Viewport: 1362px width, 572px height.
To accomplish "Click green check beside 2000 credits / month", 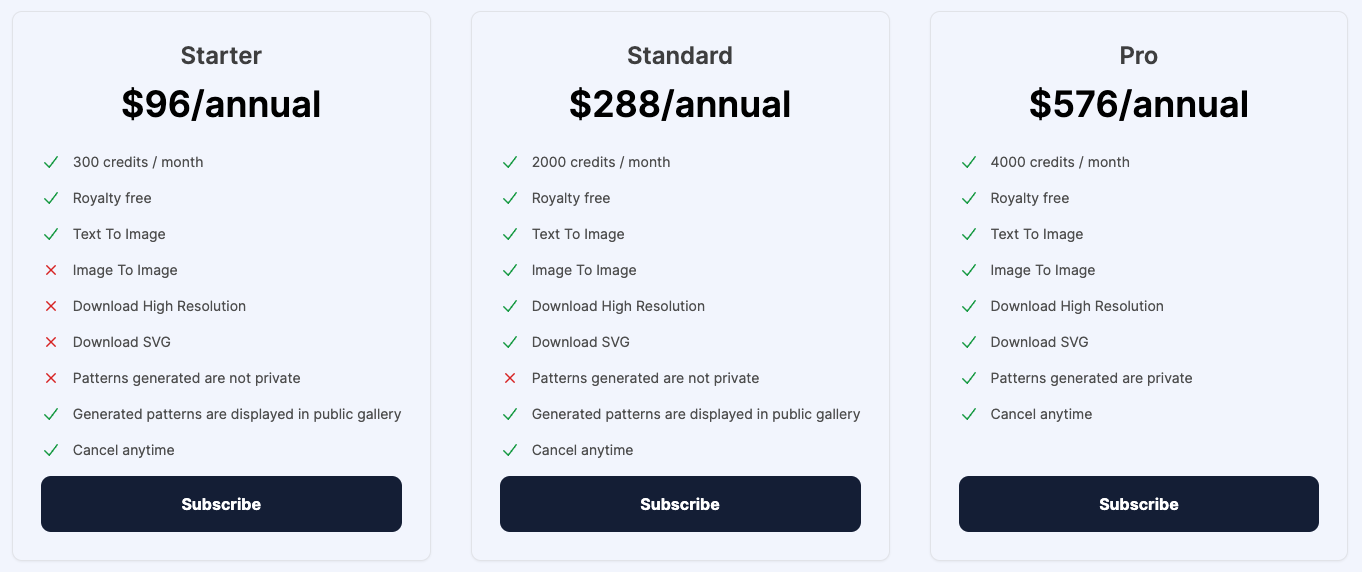I will [510, 162].
